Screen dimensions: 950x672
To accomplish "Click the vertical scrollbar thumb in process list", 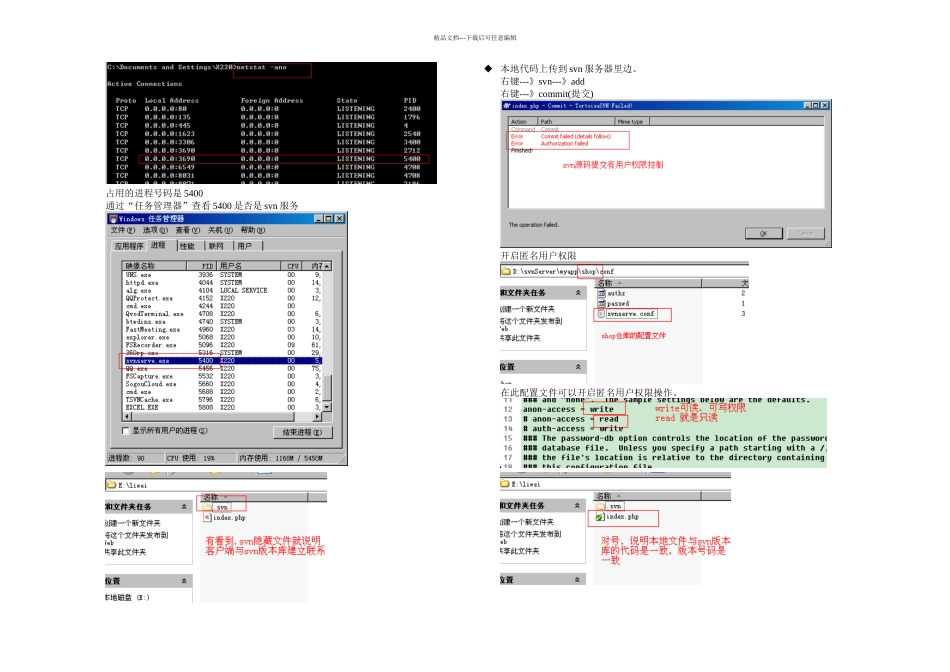I will pyautogui.click(x=327, y=387).
